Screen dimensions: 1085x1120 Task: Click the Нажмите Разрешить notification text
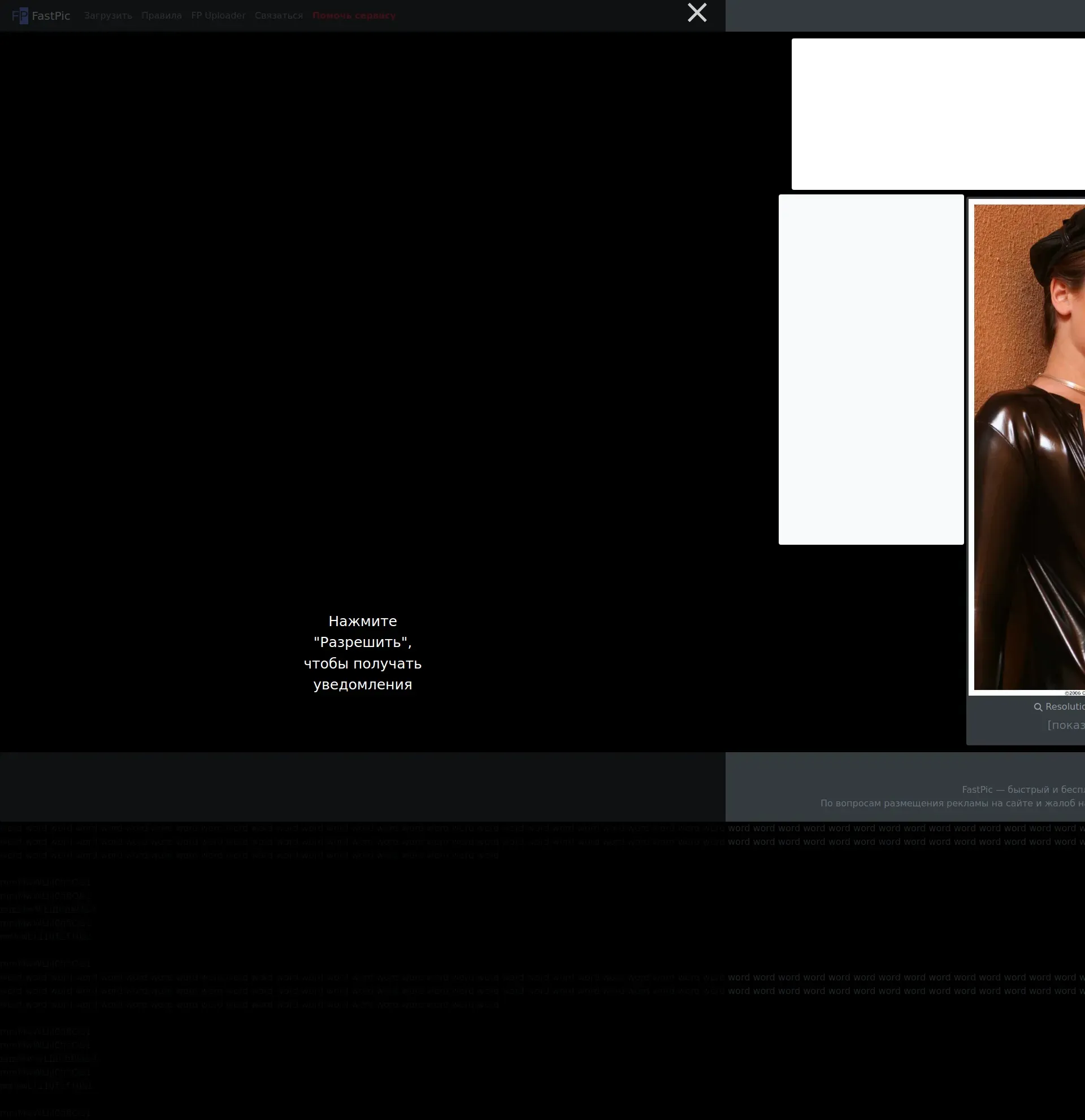pyautogui.click(x=362, y=653)
